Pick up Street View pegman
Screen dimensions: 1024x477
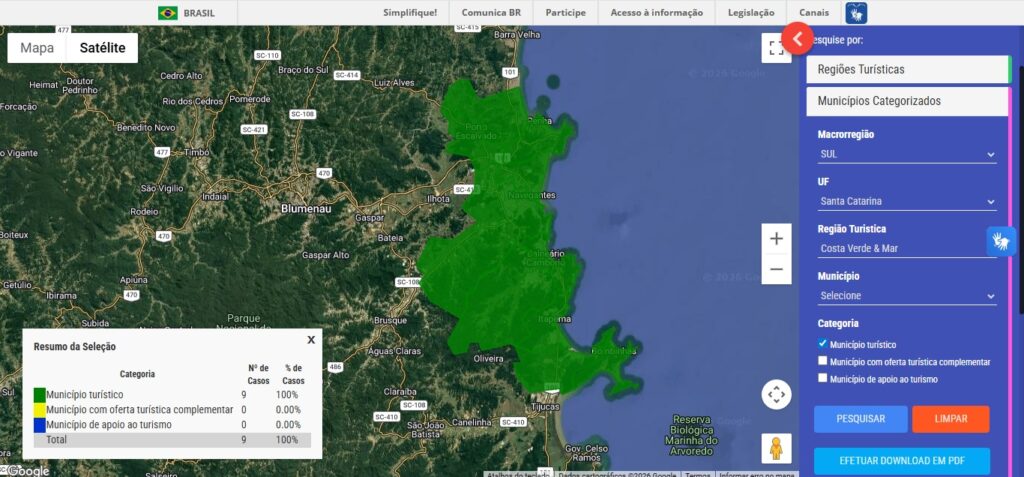[x=776, y=448]
